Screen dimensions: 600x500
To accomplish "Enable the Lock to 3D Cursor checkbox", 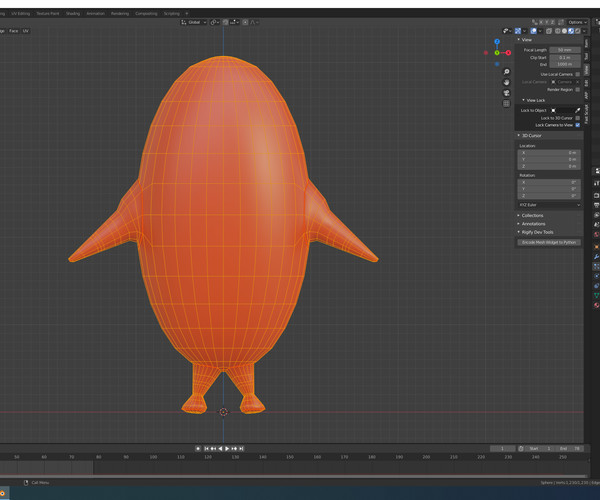I will (577, 118).
